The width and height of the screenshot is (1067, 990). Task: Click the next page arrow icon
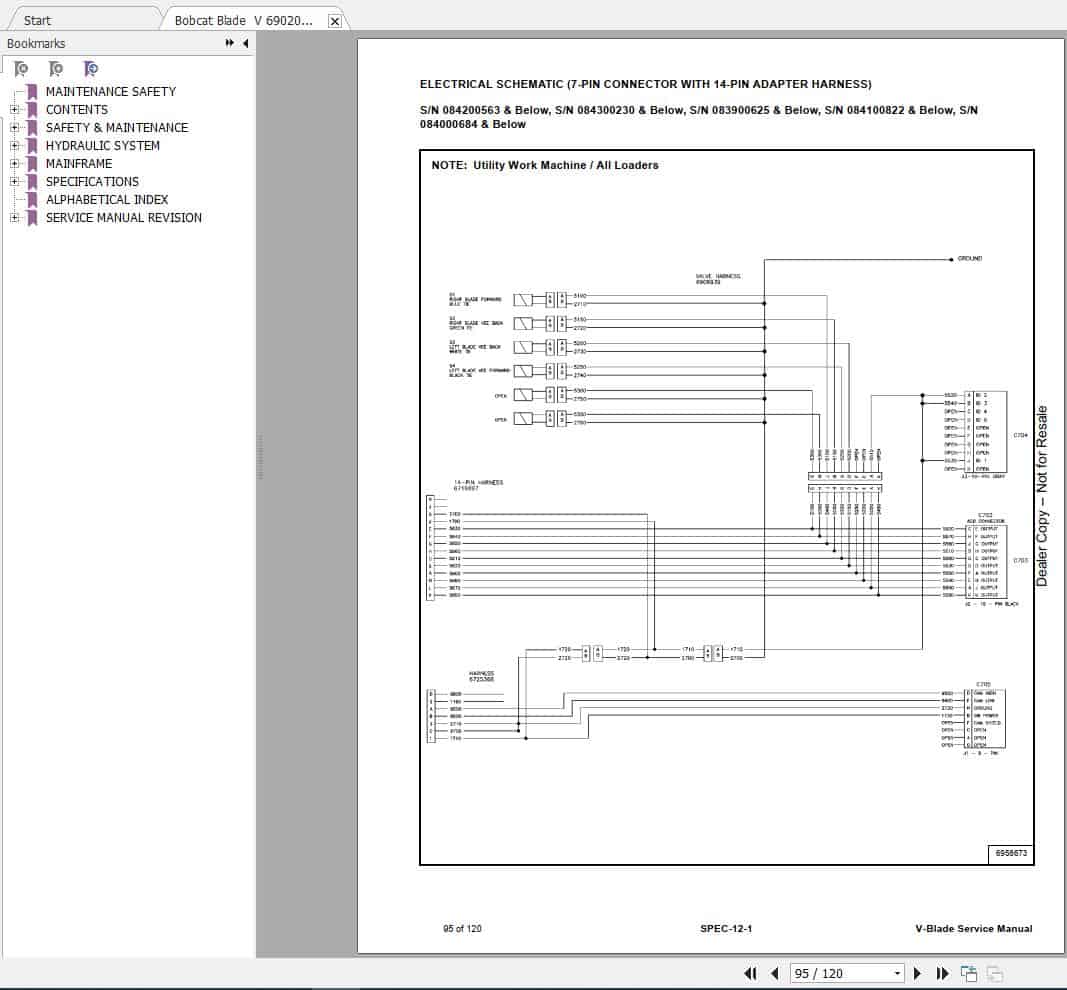[x=918, y=972]
